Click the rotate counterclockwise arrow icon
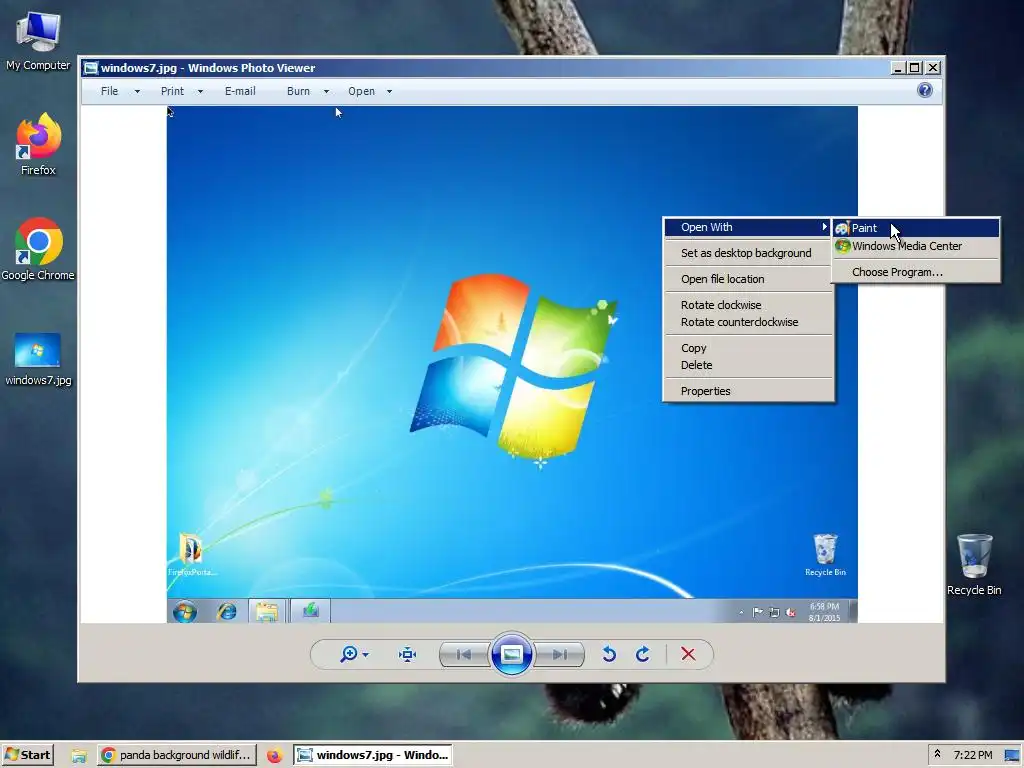 [x=609, y=654]
